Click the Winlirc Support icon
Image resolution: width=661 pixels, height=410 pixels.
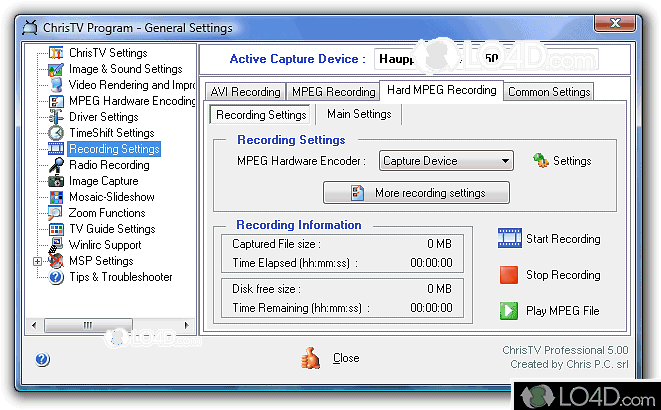[56, 245]
